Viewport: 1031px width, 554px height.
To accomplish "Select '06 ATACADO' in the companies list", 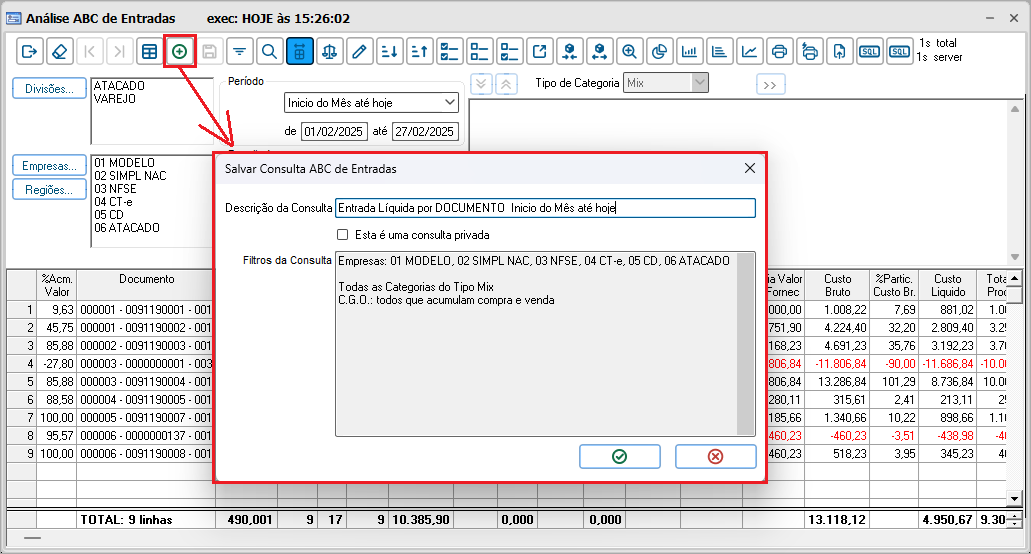I will tap(127, 227).
